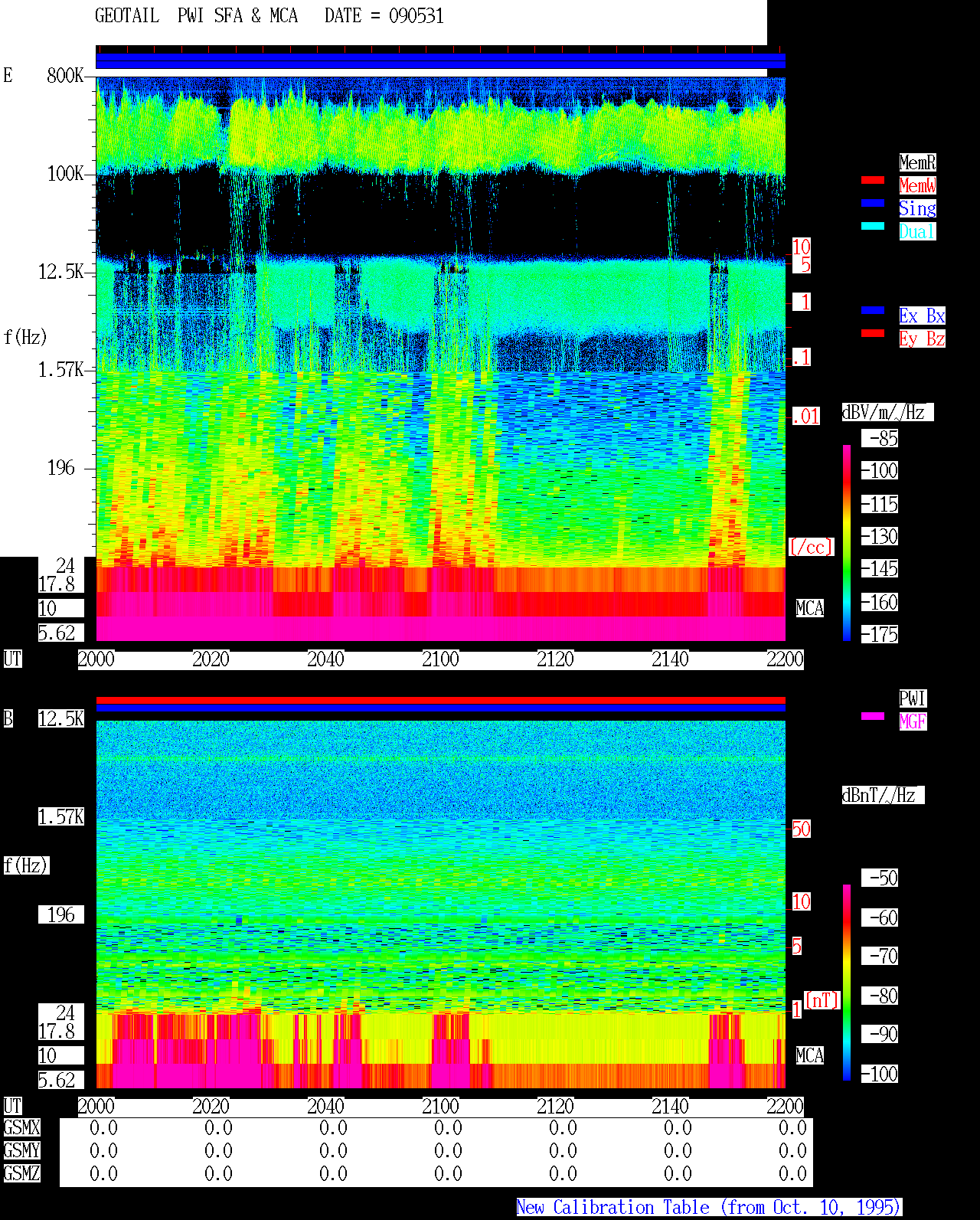Image resolution: width=980 pixels, height=1220 pixels.
Task: Click the GSMX row label
Action: (x=21, y=1128)
